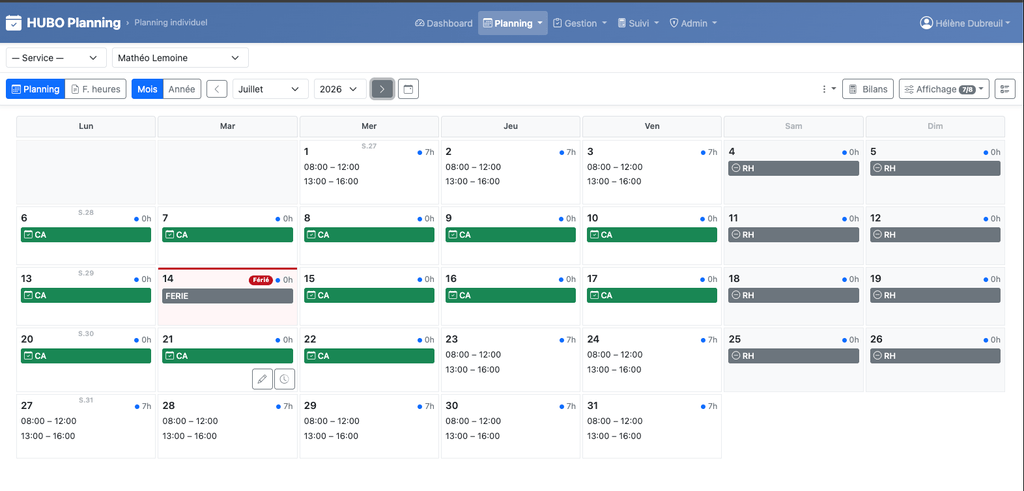The width and height of the screenshot is (1024, 491).
Task: Select the Année view toggle
Action: coord(182,89)
